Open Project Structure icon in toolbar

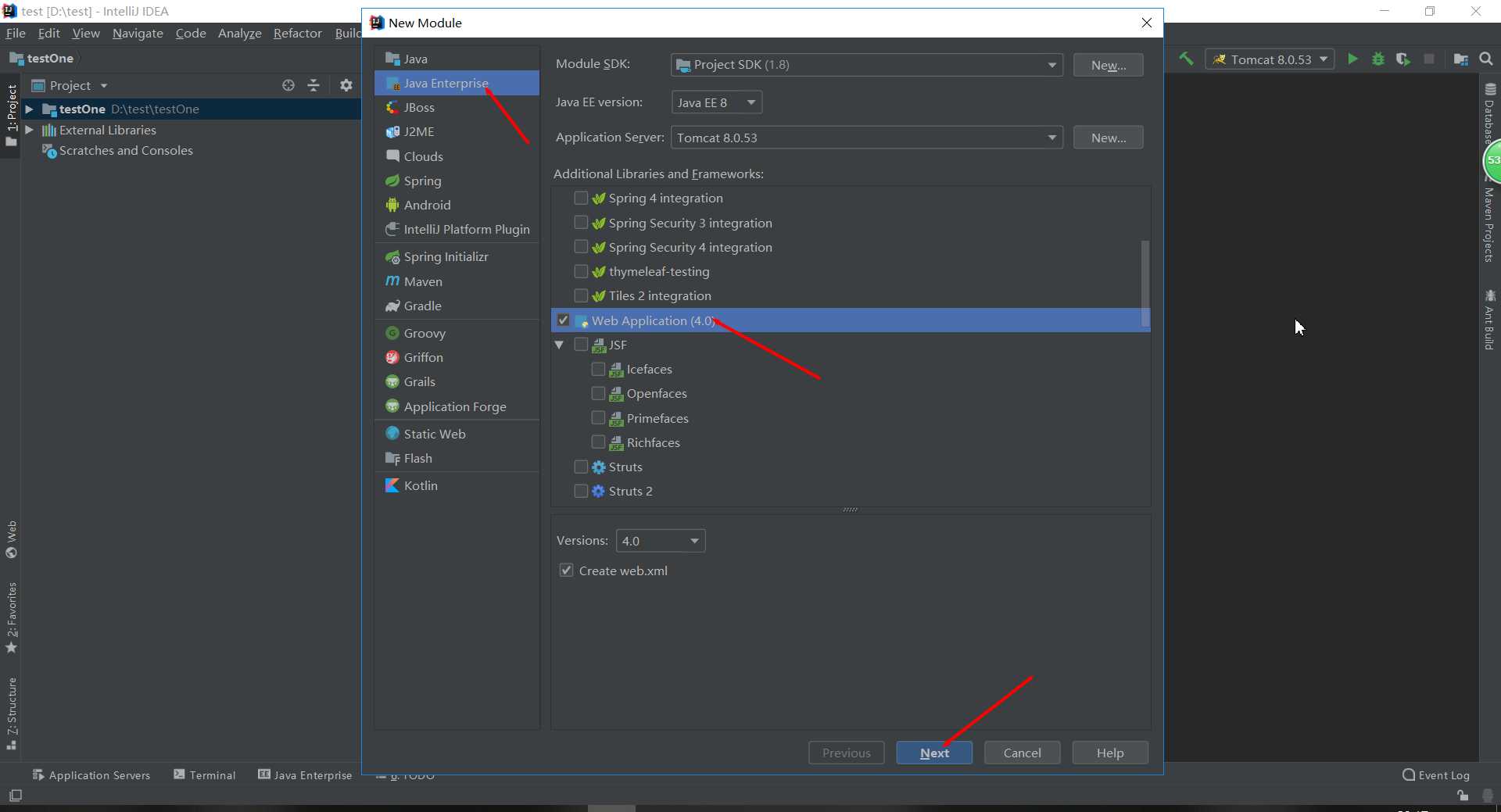tap(1460, 59)
